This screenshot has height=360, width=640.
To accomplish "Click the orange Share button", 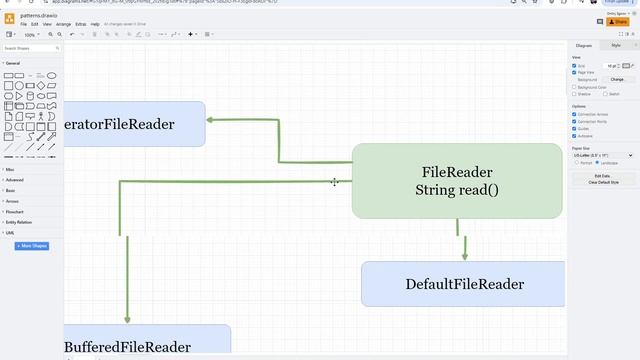I will click(x=618, y=22).
